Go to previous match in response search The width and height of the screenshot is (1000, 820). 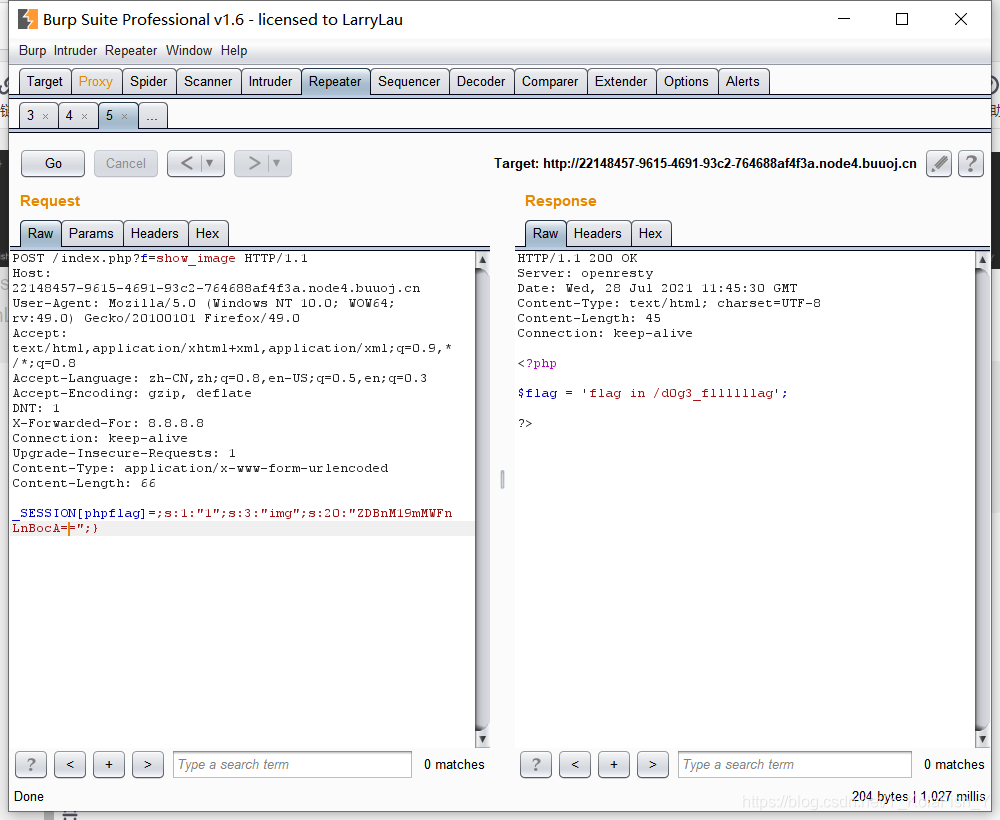point(575,765)
